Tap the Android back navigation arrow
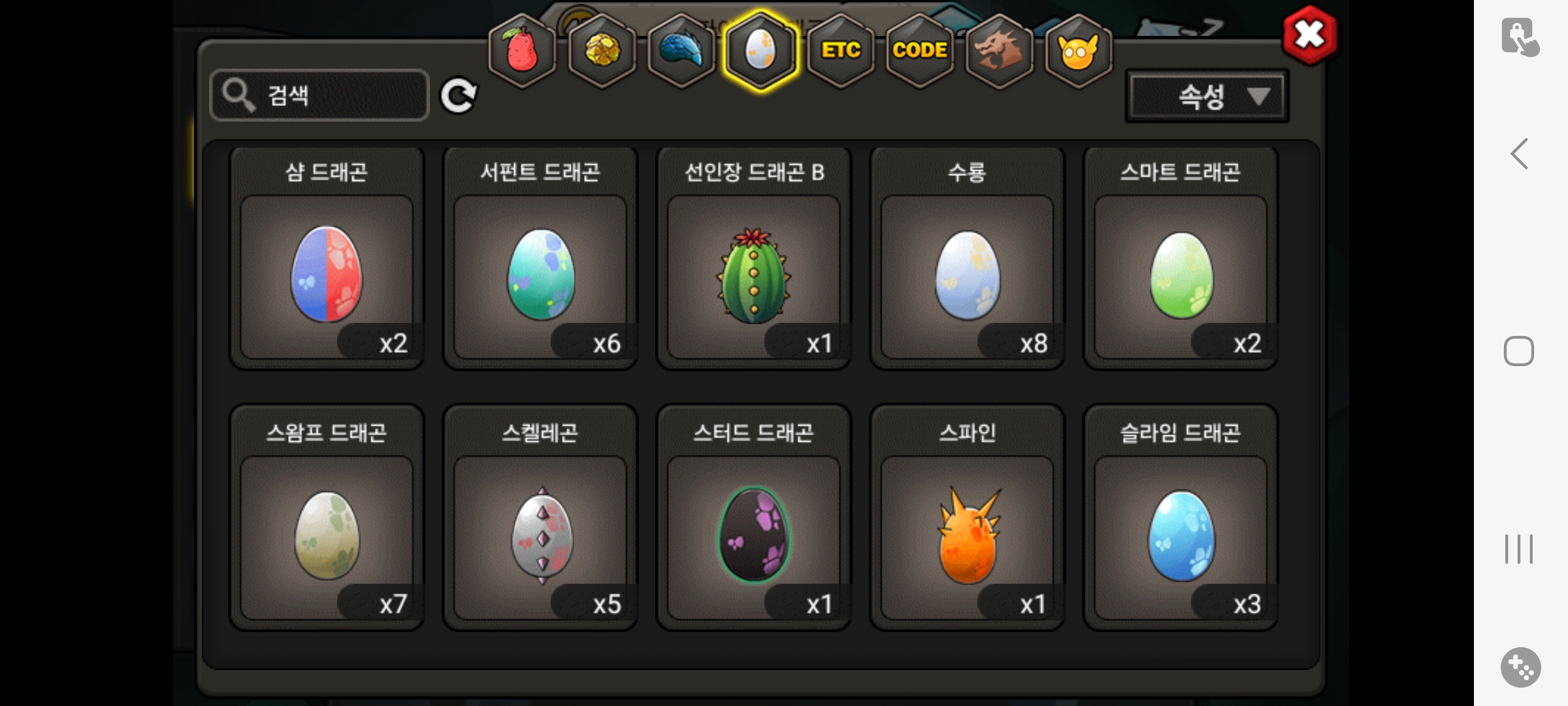 [1520, 154]
